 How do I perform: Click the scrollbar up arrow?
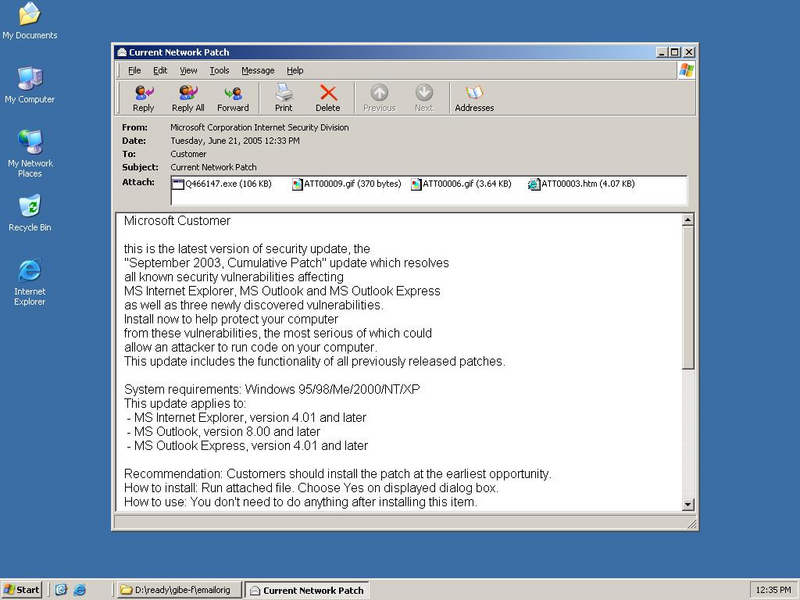[x=688, y=220]
